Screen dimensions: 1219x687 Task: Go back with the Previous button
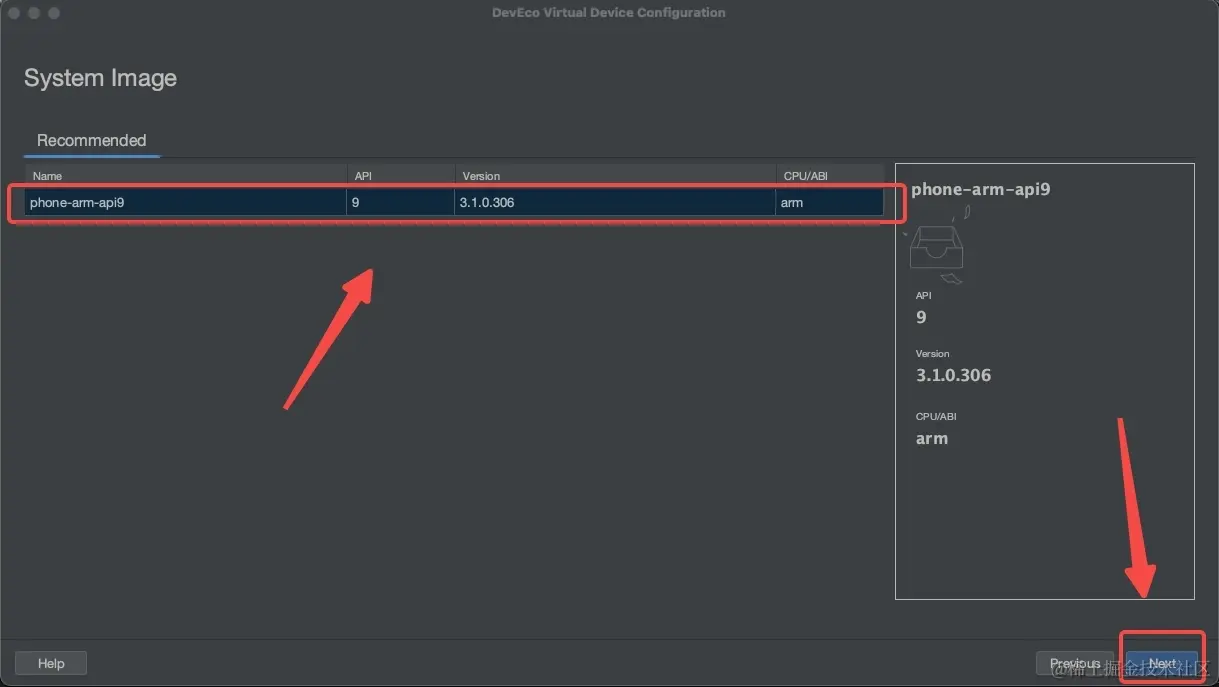tap(1075, 663)
